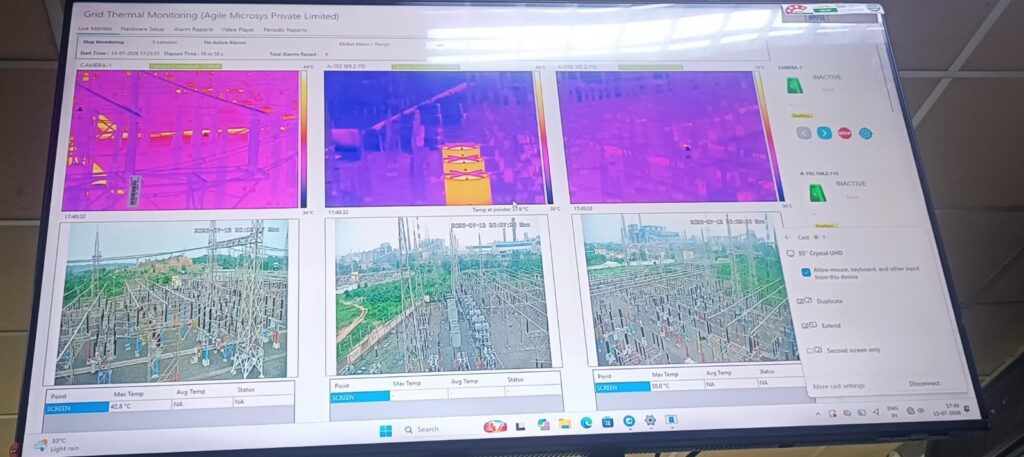Open the Live Monitor tab
Image resolution: width=1024 pixels, height=457 pixels.
click(95, 29)
